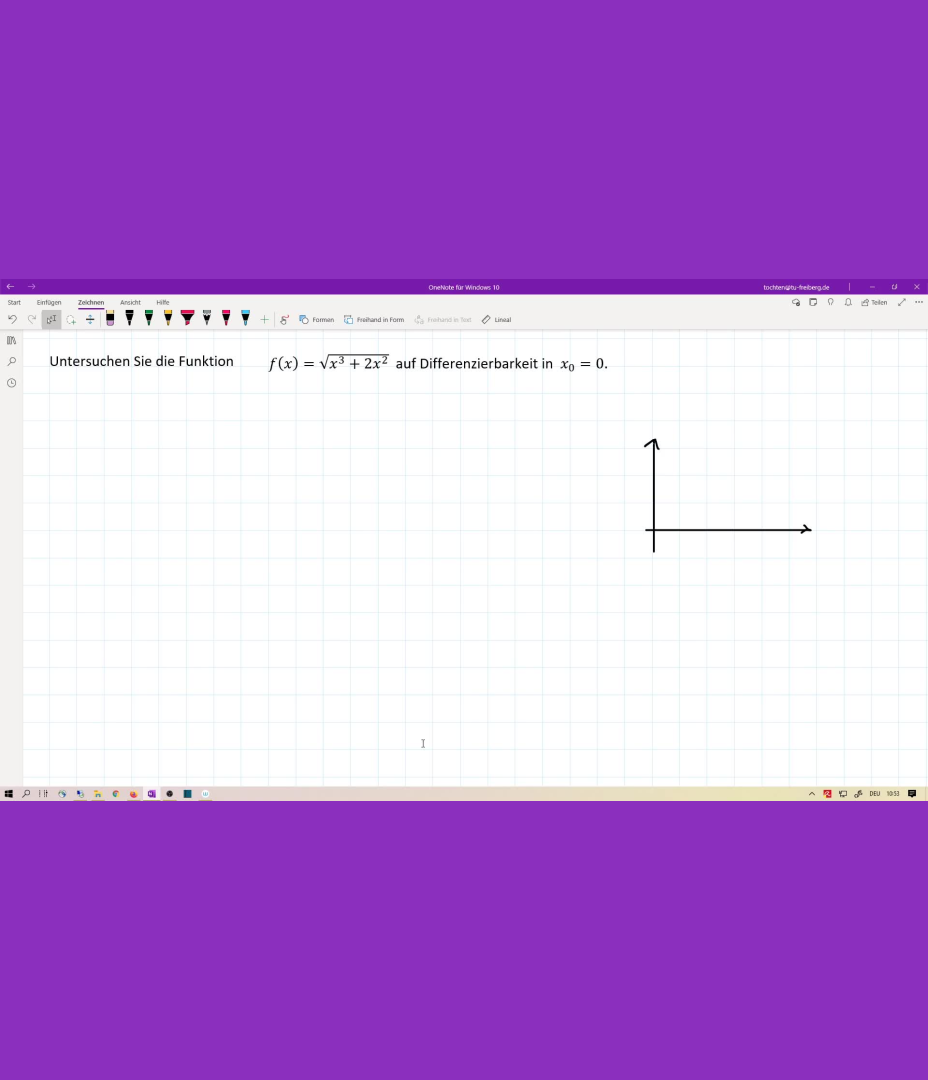Select the eraser tool
The image size is (928, 1080).
110,318
